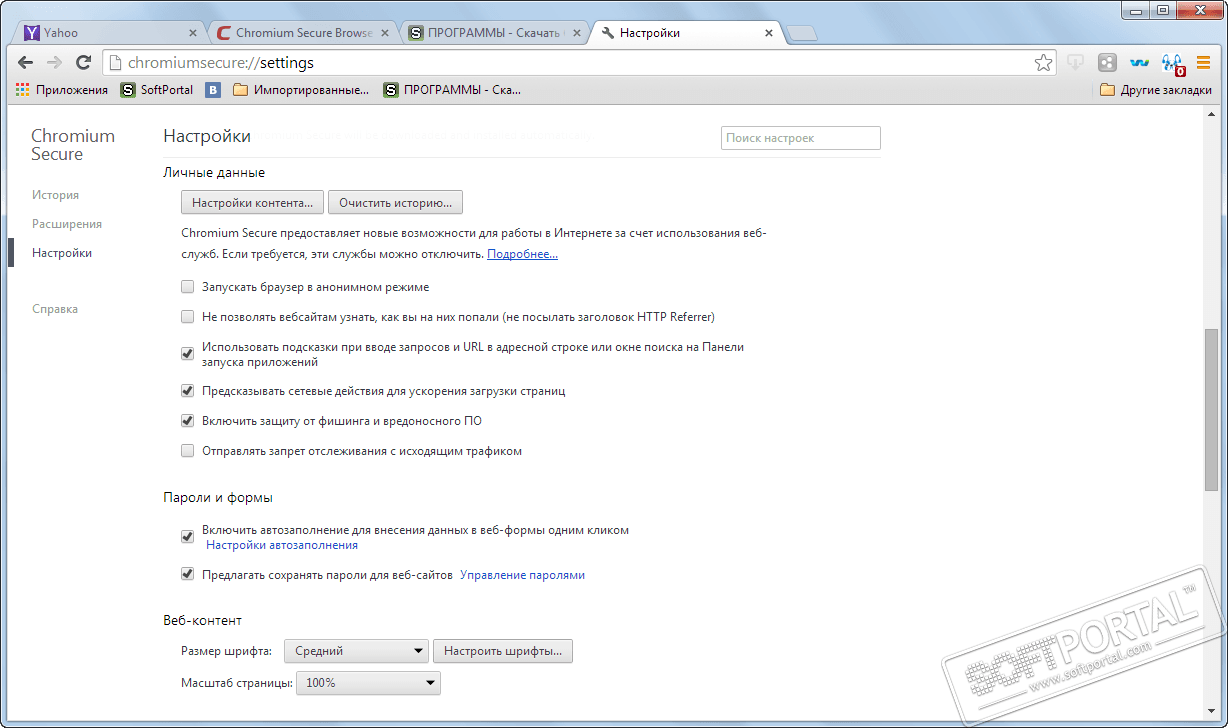Enable Отправлять запрет отслеживания checkbox
Image resolution: width=1228 pixels, height=728 pixels.
click(187, 451)
